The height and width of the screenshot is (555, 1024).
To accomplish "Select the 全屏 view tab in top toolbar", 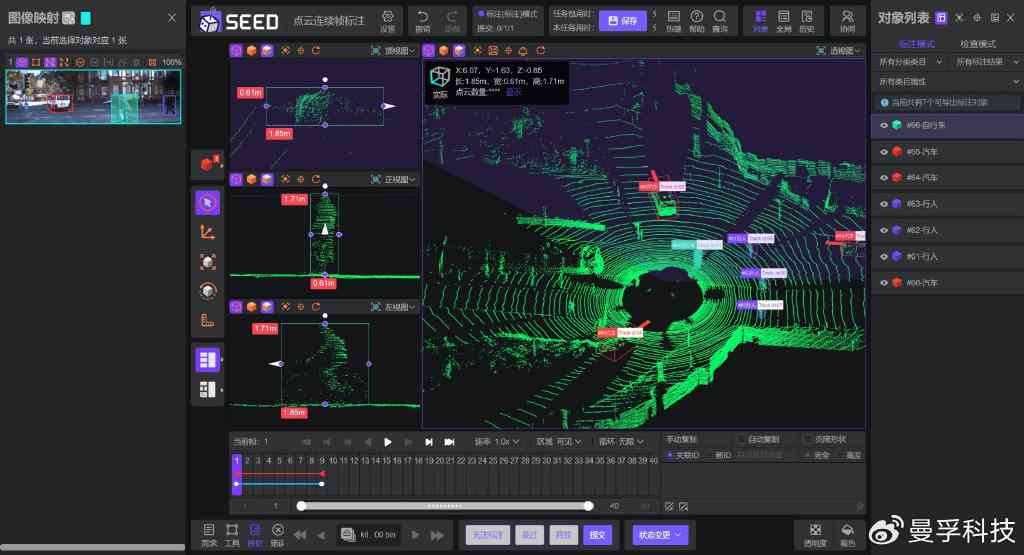I will (x=784, y=20).
